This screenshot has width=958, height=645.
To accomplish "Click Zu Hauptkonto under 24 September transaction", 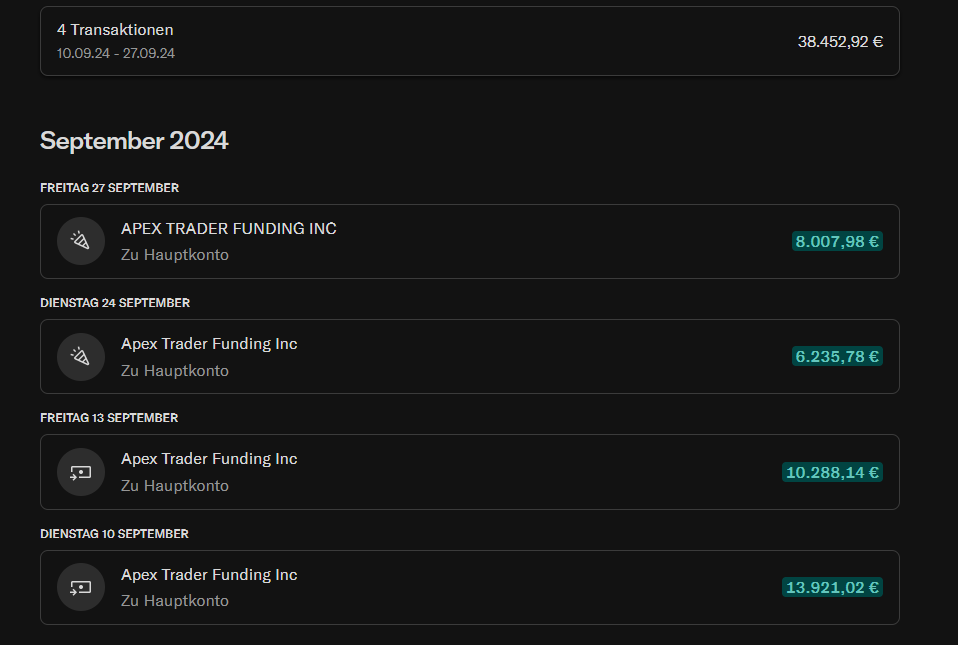I will [175, 371].
